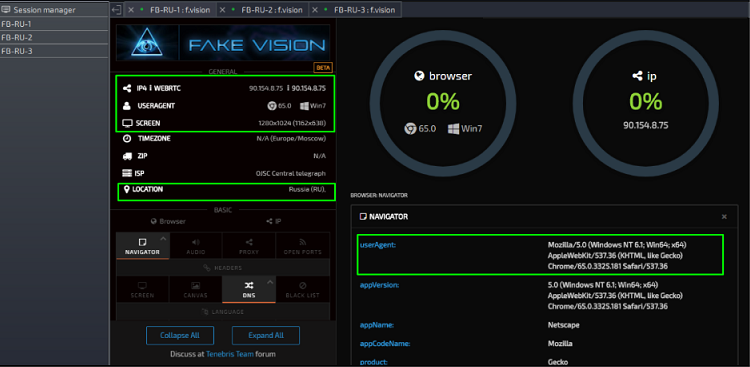Click the Windows logo inside the browser gauge
The width and height of the screenshot is (750, 367).
pos(453,129)
